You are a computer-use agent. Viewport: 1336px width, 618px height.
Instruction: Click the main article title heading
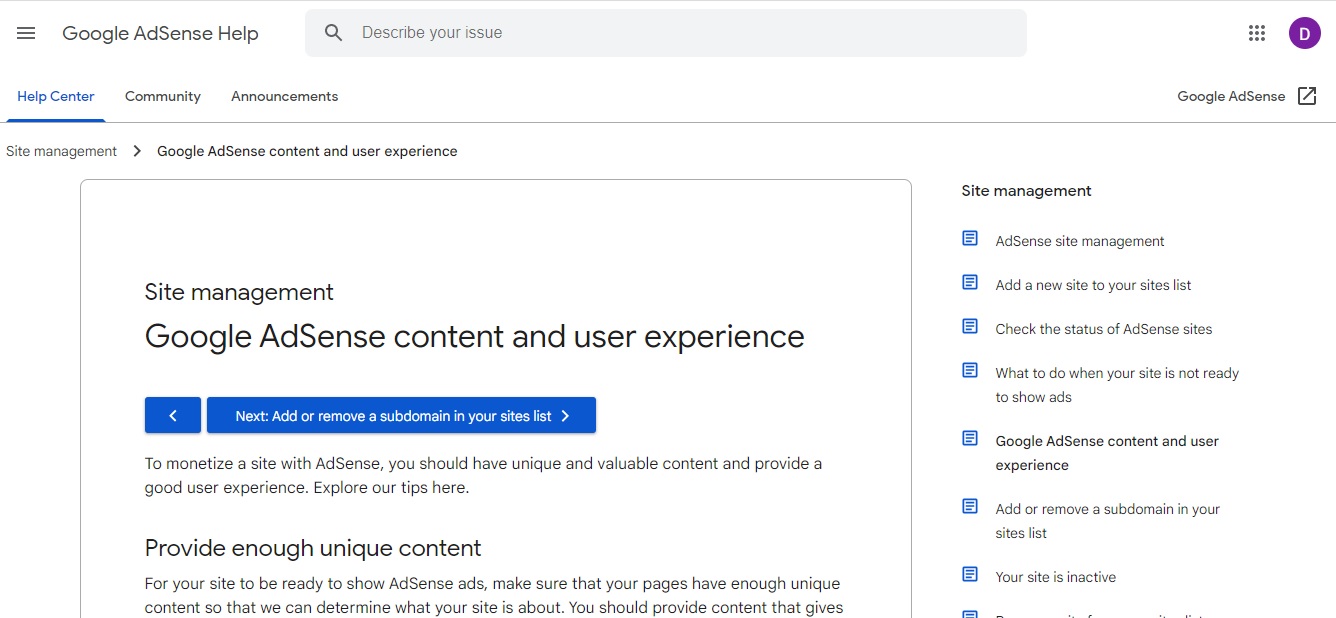click(474, 336)
